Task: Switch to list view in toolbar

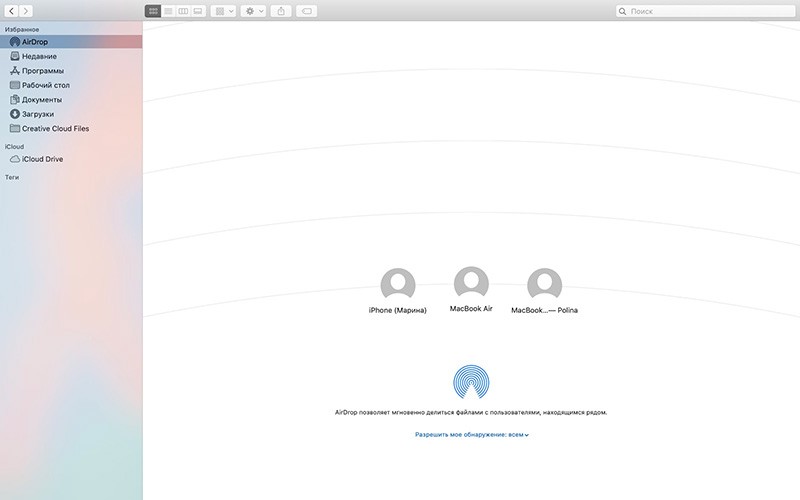Action: (168, 11)
